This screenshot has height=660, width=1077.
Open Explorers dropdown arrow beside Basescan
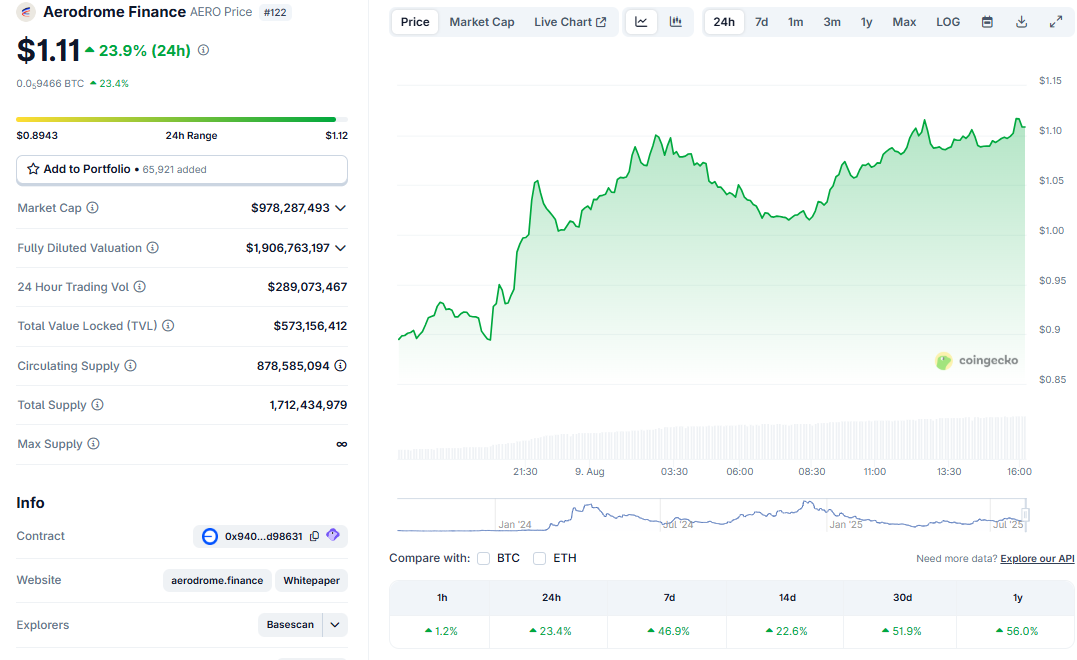point(335,625)
